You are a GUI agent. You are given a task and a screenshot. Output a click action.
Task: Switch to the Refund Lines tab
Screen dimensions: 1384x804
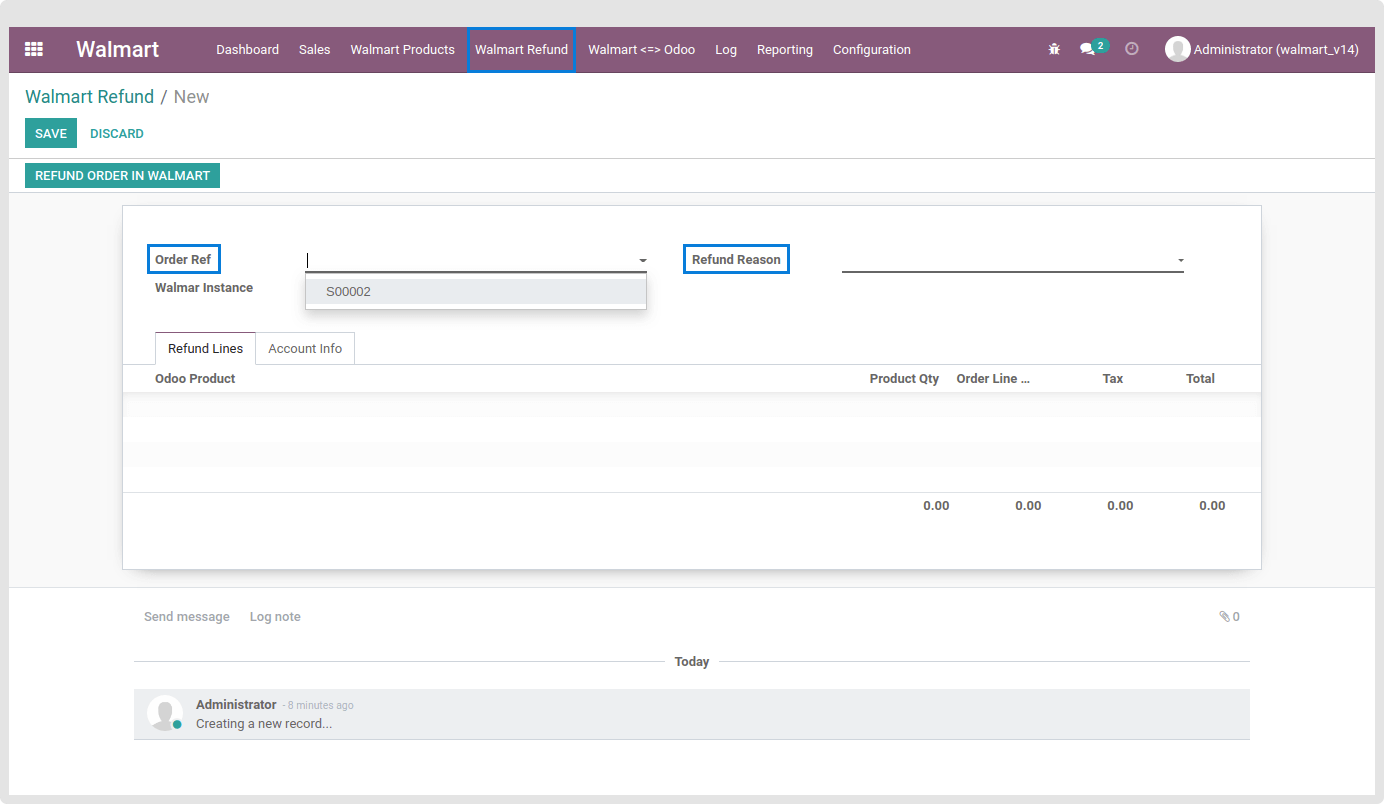click(x=205, y=349)
